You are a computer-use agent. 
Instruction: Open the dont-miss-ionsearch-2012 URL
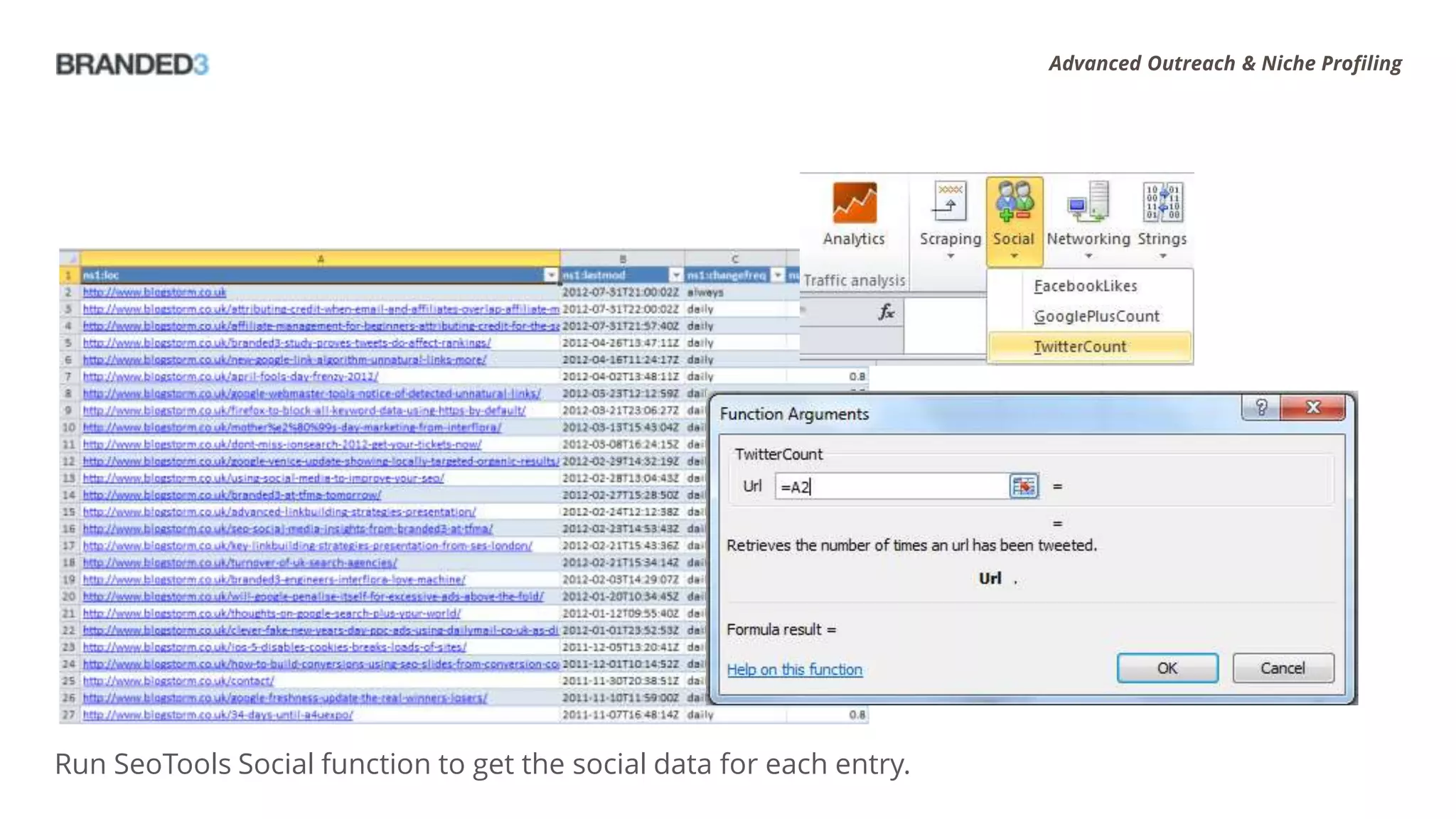[282, 444]
